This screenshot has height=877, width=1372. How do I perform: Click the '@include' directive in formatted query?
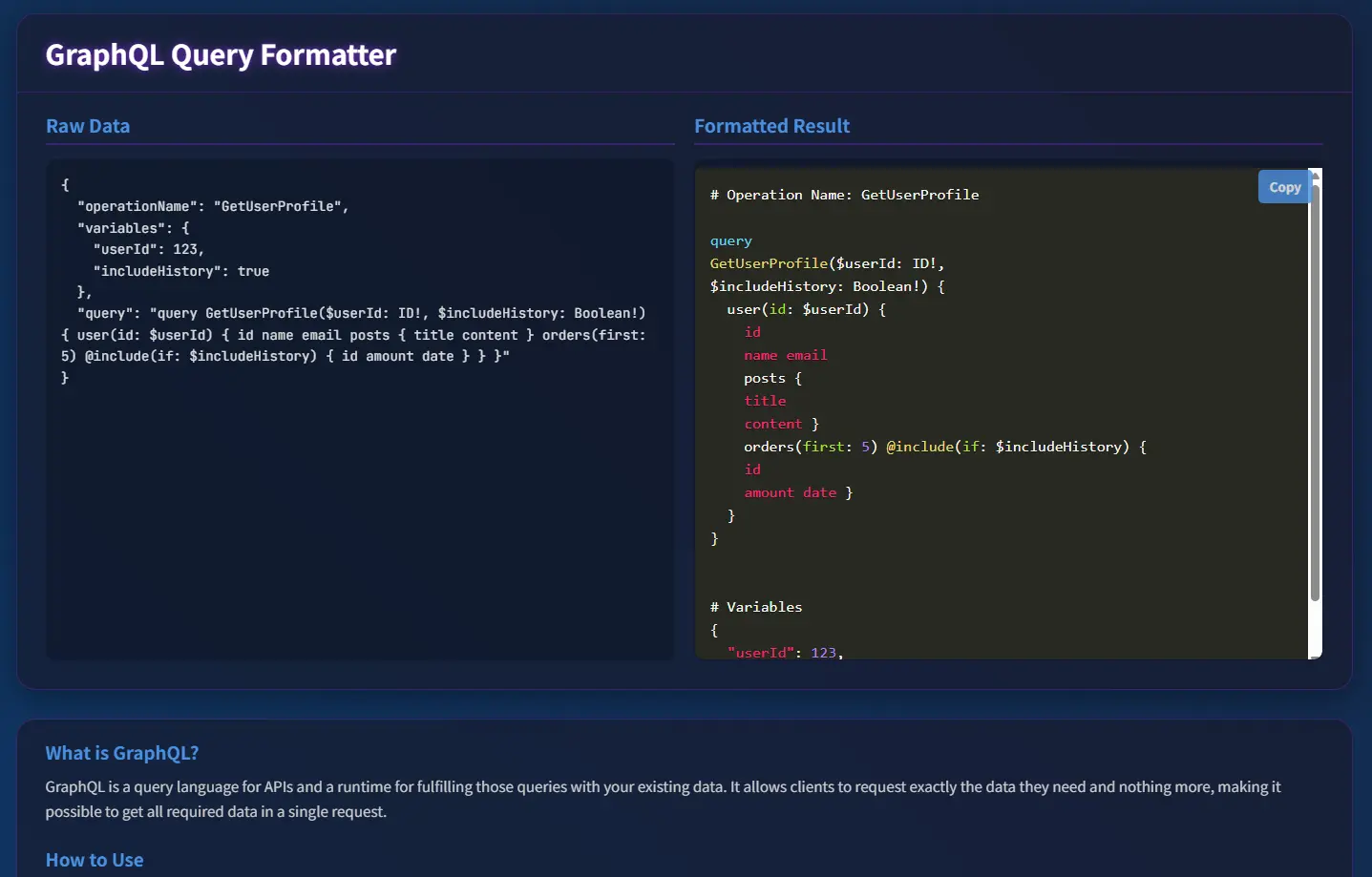919,446
